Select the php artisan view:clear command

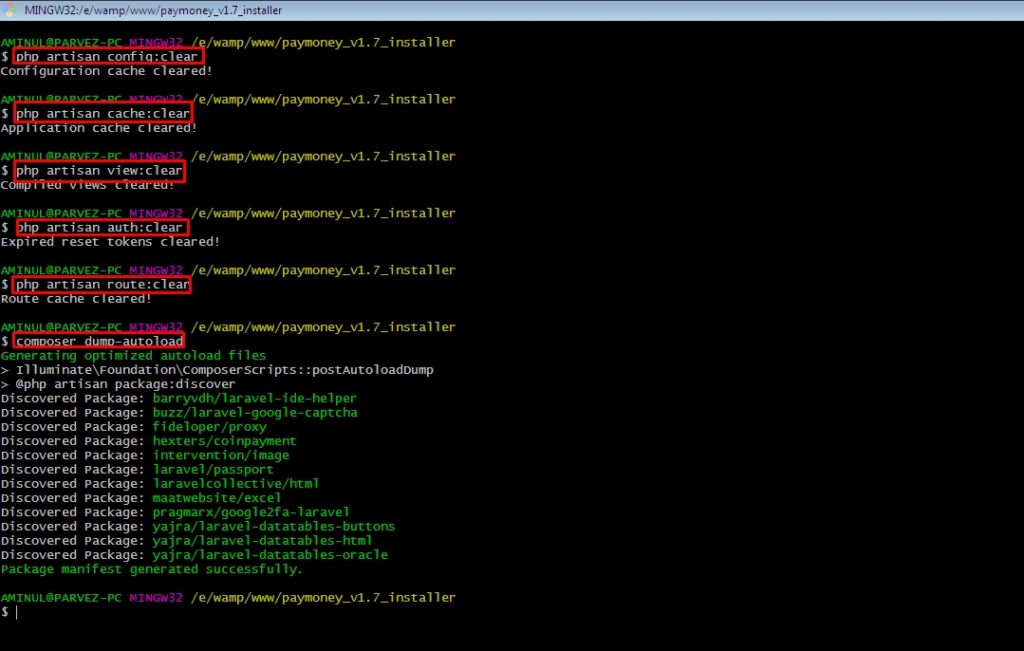[x=99, y=171]
